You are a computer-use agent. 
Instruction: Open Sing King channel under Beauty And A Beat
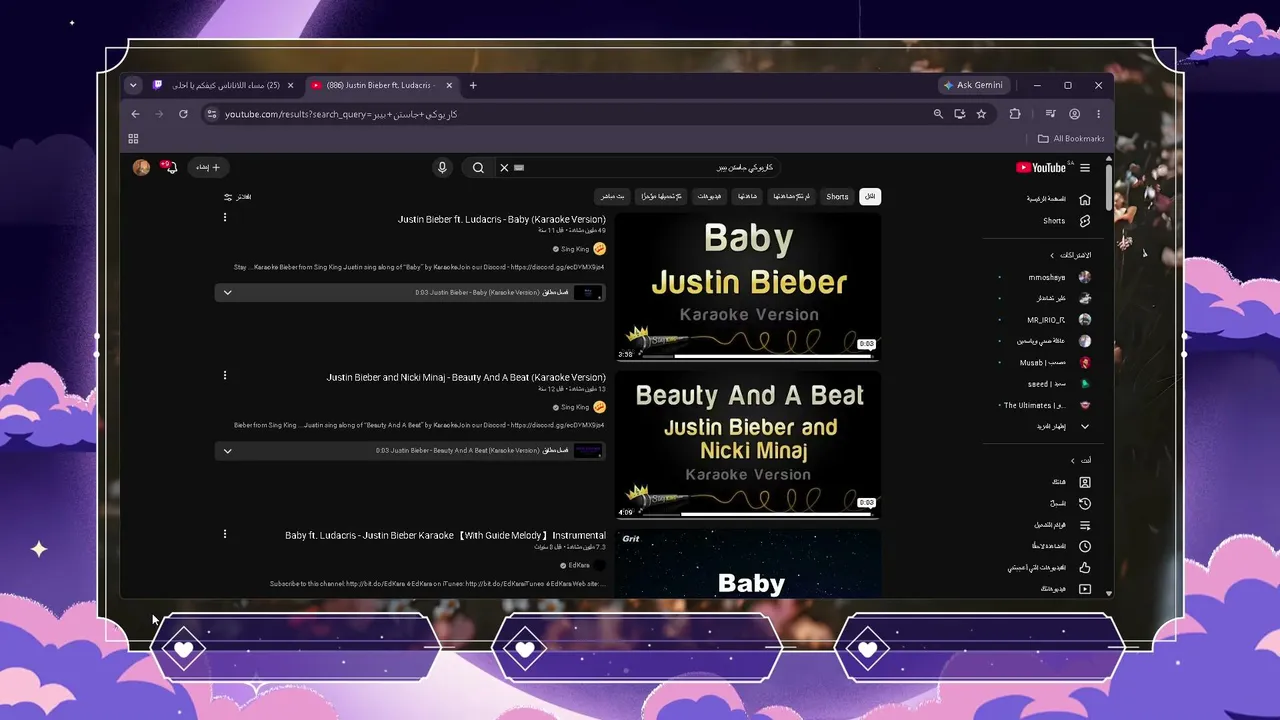click(x=575, y=407)
